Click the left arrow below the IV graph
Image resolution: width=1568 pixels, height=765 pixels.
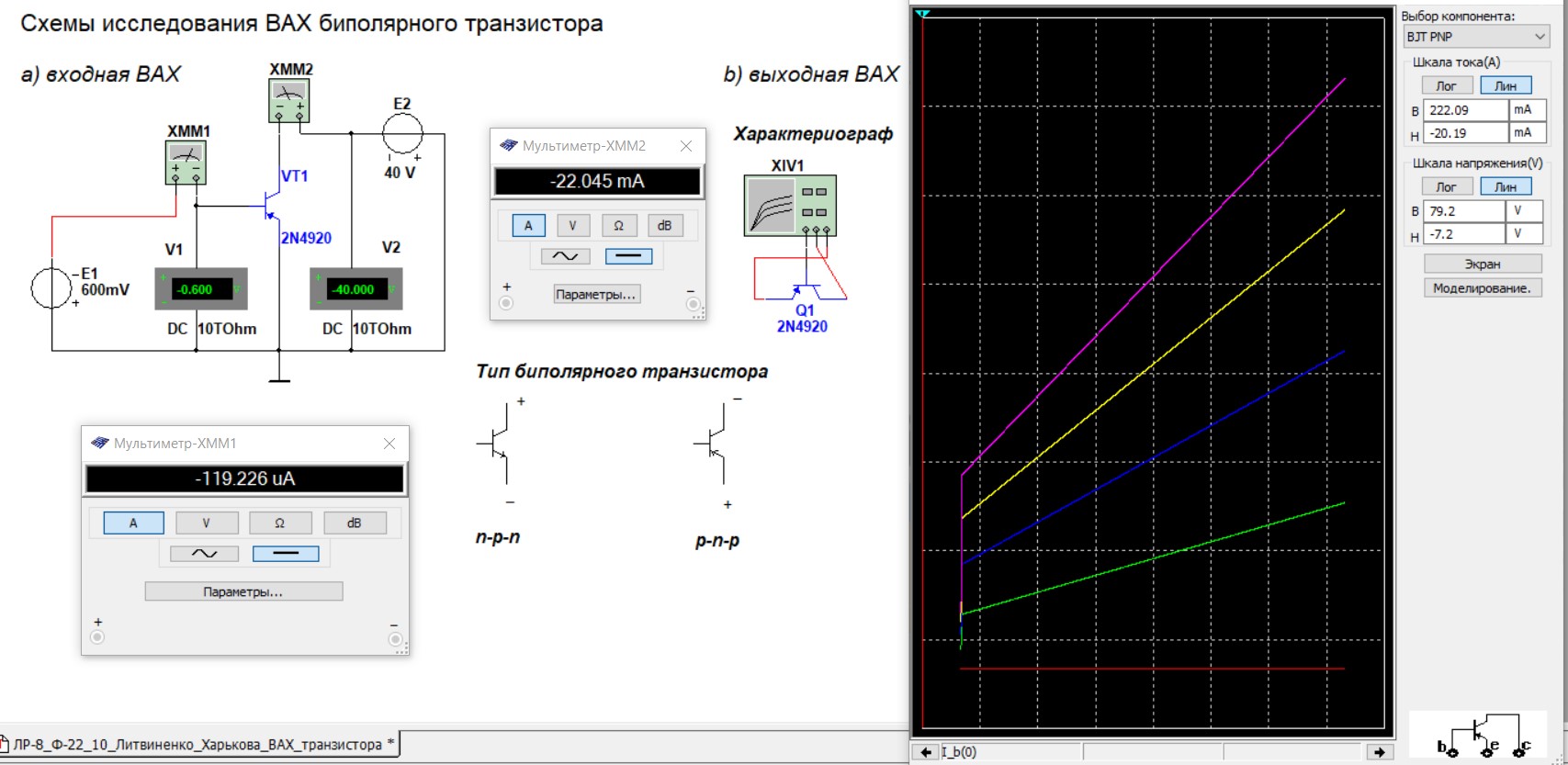[x=927, y=752]
